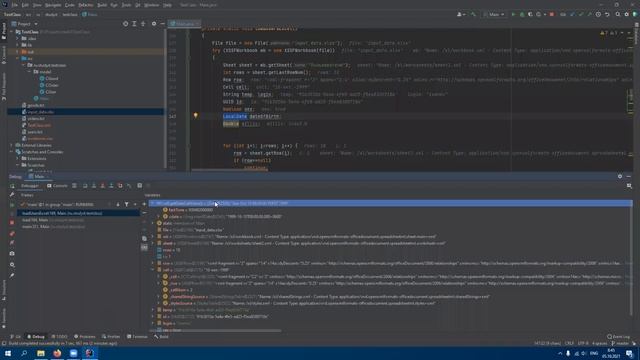Image resolution: width=640 pixels, height=360 pixels.
Task: Select the main:311, Main stack frame
Action: 53,227
